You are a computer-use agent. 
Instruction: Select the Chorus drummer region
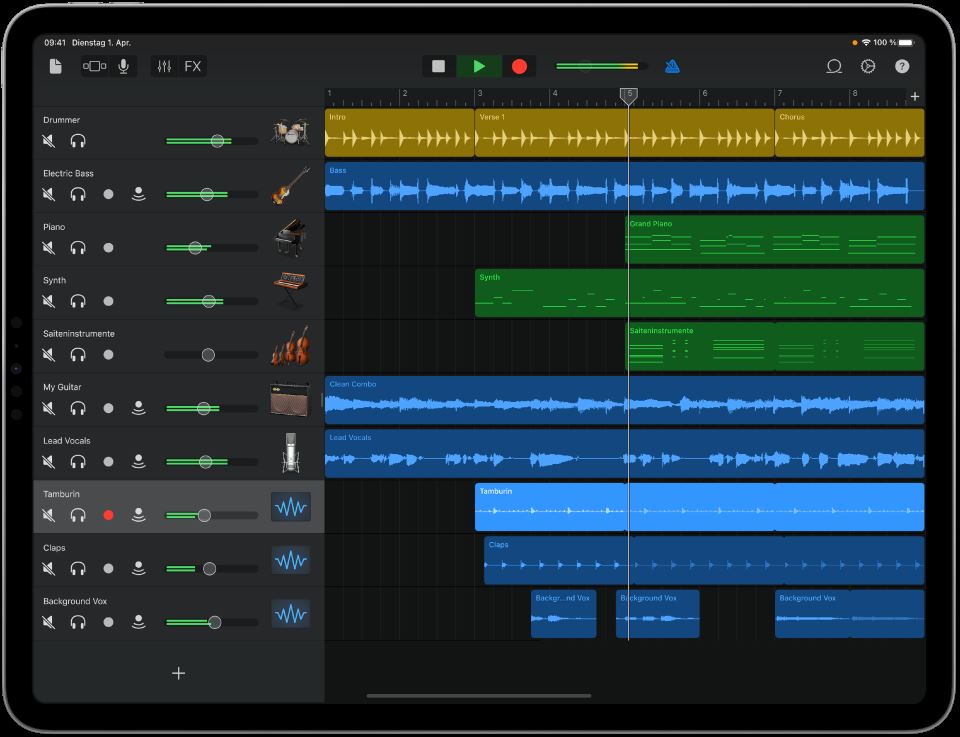[x=849, y=133]
